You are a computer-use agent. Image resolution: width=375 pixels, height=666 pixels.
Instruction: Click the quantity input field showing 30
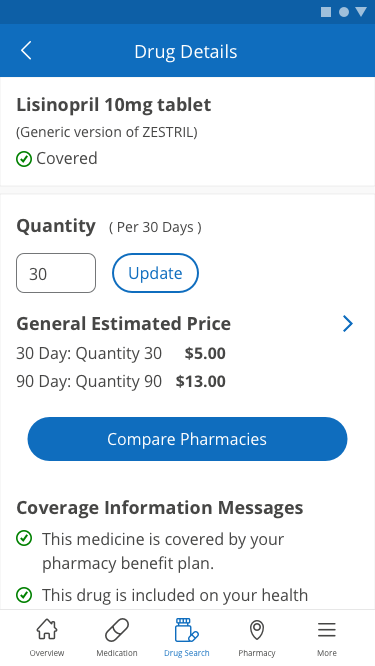[56, 273]
